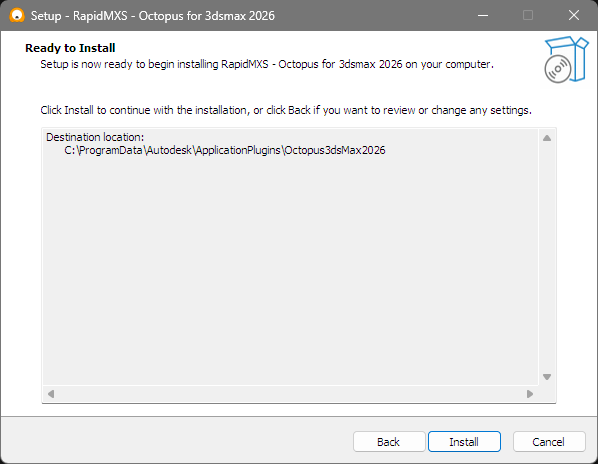
Task: Start installation with the Install button
Action: 464,442
